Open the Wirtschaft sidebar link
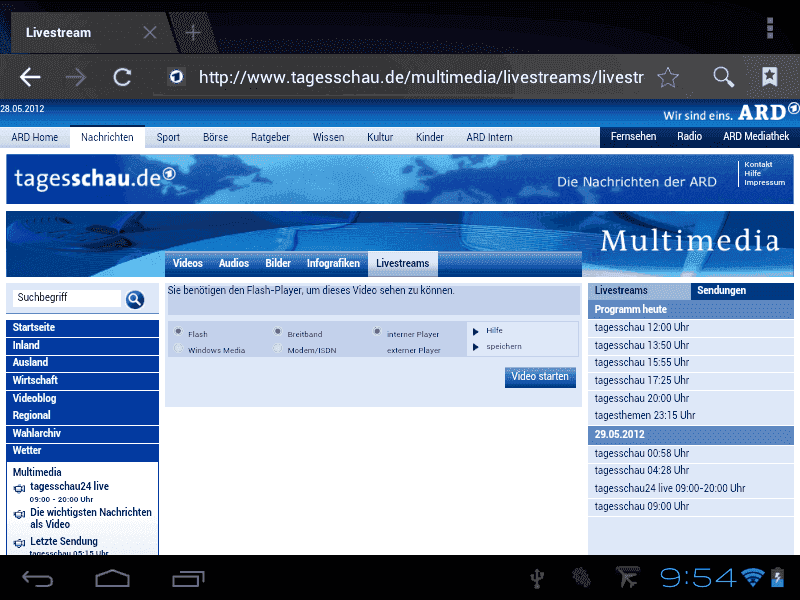 coord(83,380)
